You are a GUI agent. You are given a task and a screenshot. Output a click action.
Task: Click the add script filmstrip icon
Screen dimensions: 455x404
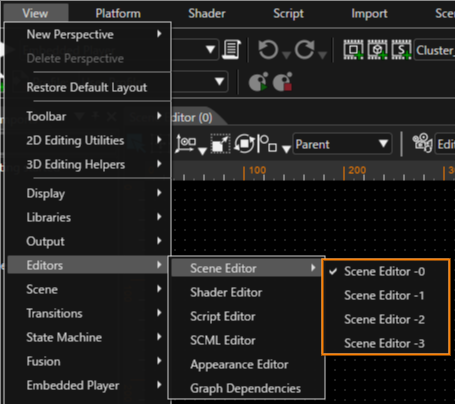tap(402, 50)
